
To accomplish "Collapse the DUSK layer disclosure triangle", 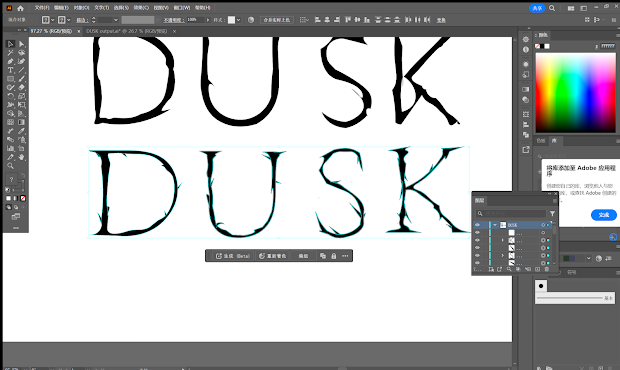I will tap(495, 225).
